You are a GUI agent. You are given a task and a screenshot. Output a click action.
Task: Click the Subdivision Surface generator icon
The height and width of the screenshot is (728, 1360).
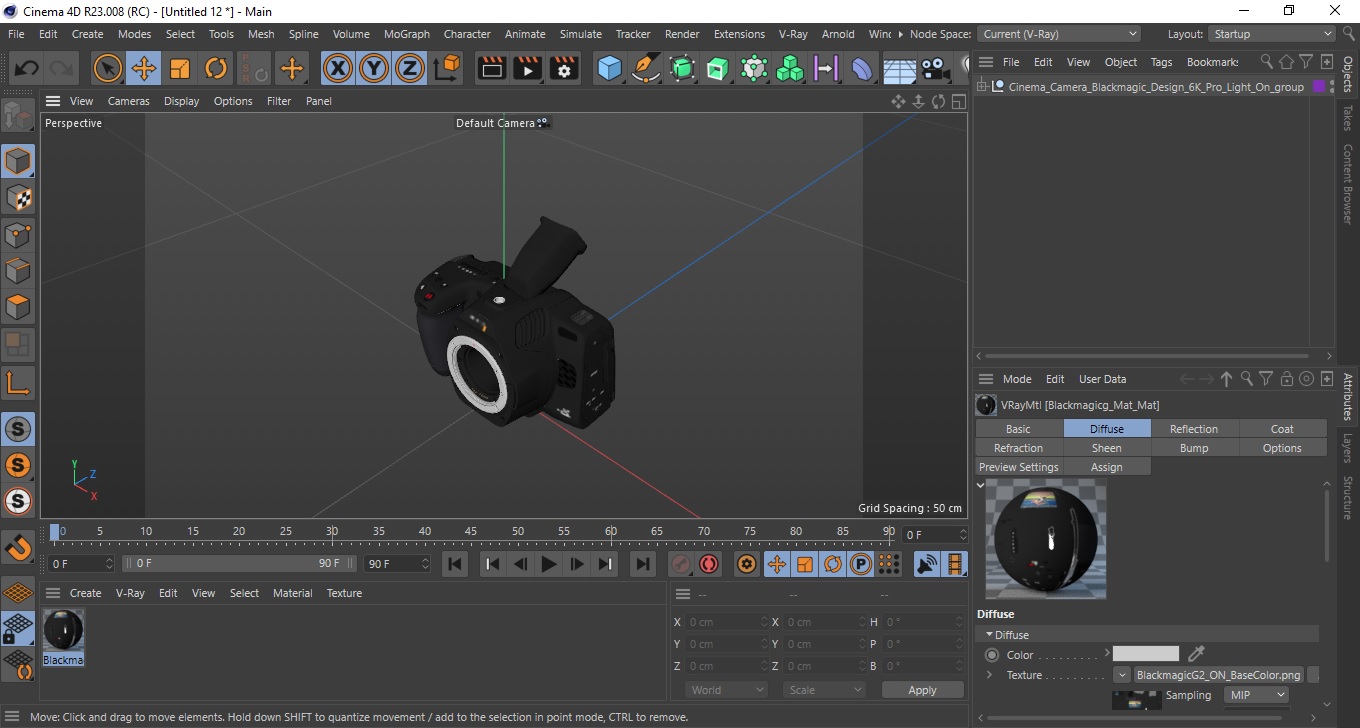click(x=682, y=69)
